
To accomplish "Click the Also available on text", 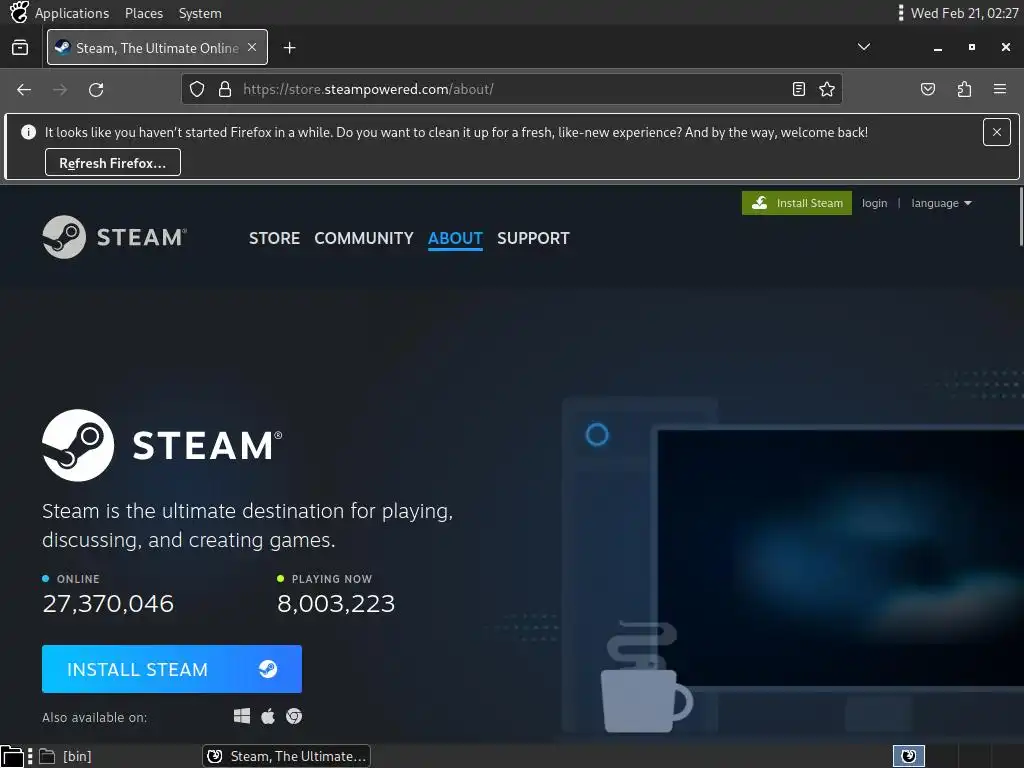I will pyautogui.click(x=95, y=717).
